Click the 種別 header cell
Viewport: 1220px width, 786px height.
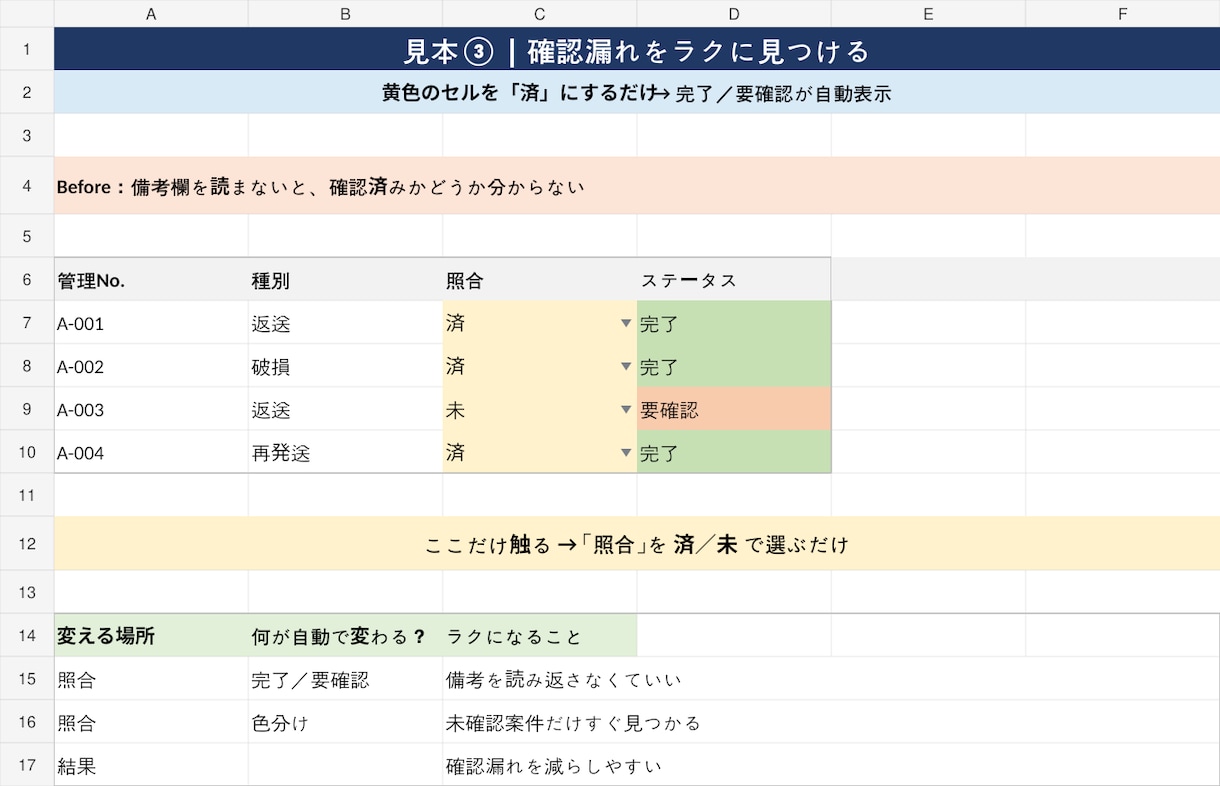click(345, 280)
